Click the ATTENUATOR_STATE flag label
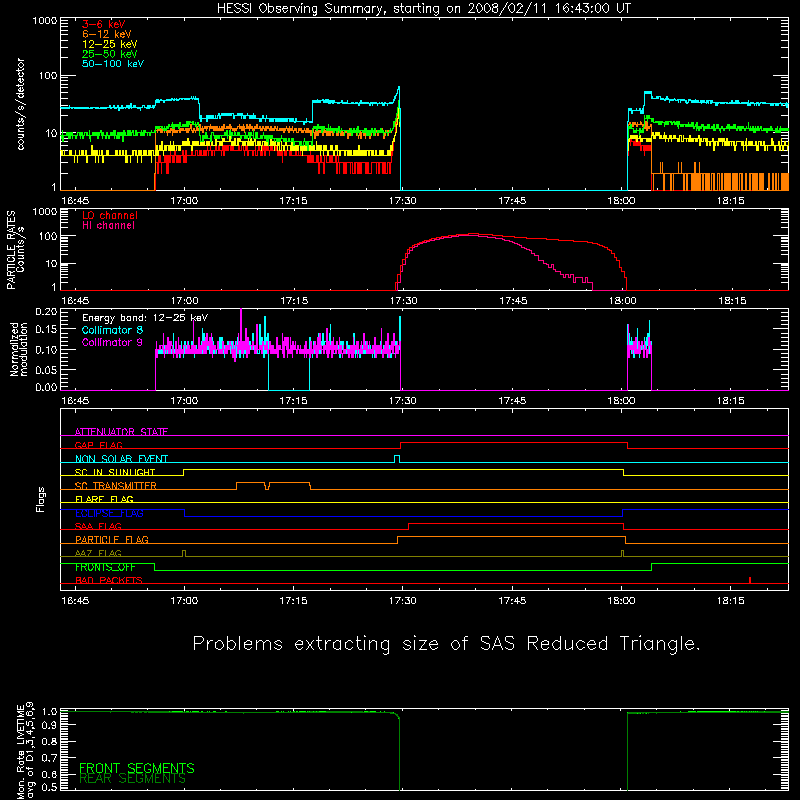 click(x=121, y=432)
